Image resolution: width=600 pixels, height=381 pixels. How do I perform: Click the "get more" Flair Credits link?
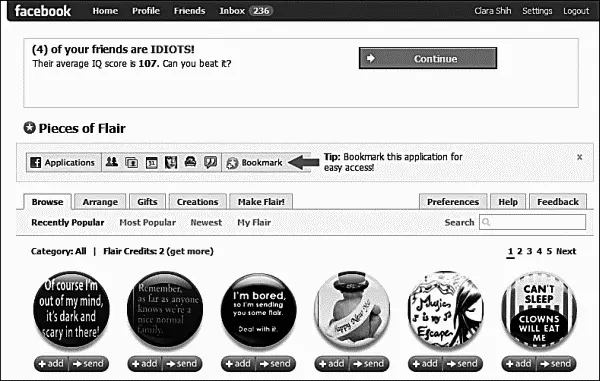(x=191, y=251)
